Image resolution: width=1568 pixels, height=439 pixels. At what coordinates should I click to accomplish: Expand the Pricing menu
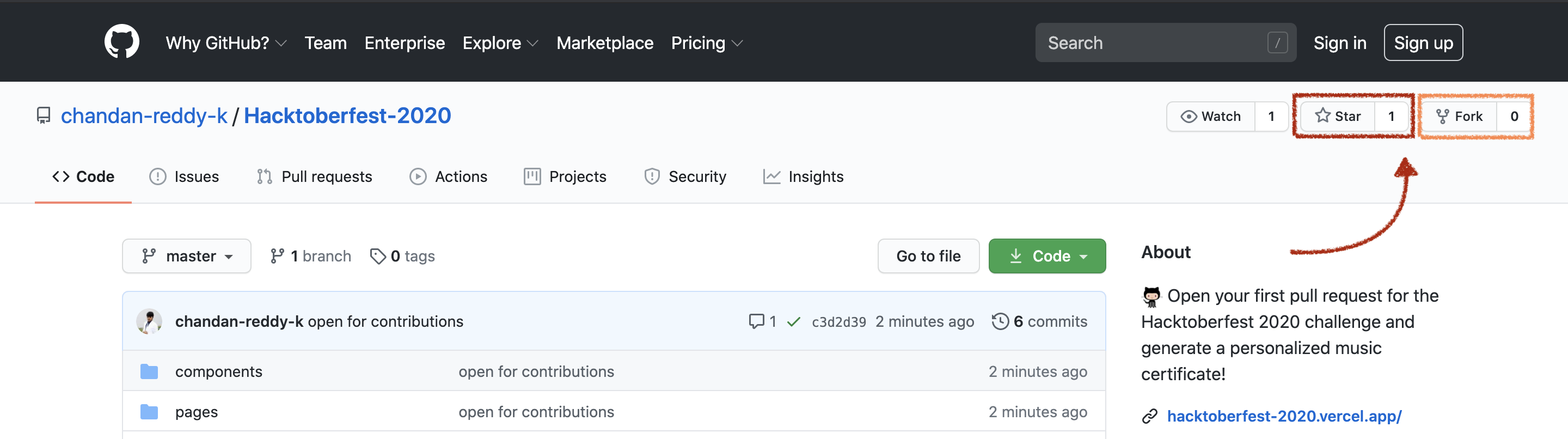tap(706, 42)
